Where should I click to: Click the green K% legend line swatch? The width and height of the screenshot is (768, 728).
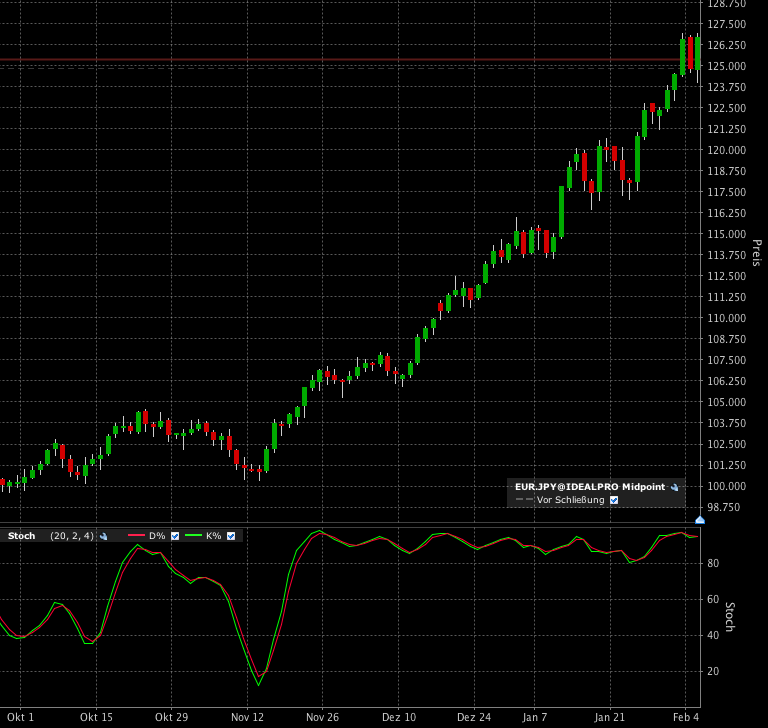tap(193, 536)
